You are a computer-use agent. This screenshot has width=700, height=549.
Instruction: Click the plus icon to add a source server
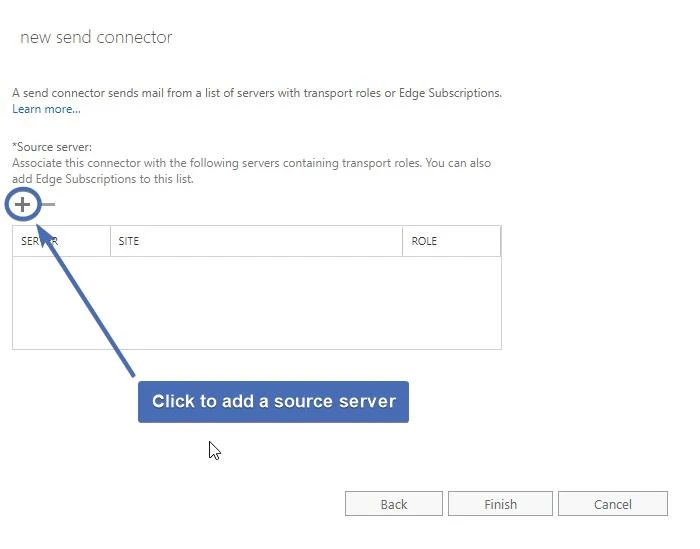tap(22, 205)
